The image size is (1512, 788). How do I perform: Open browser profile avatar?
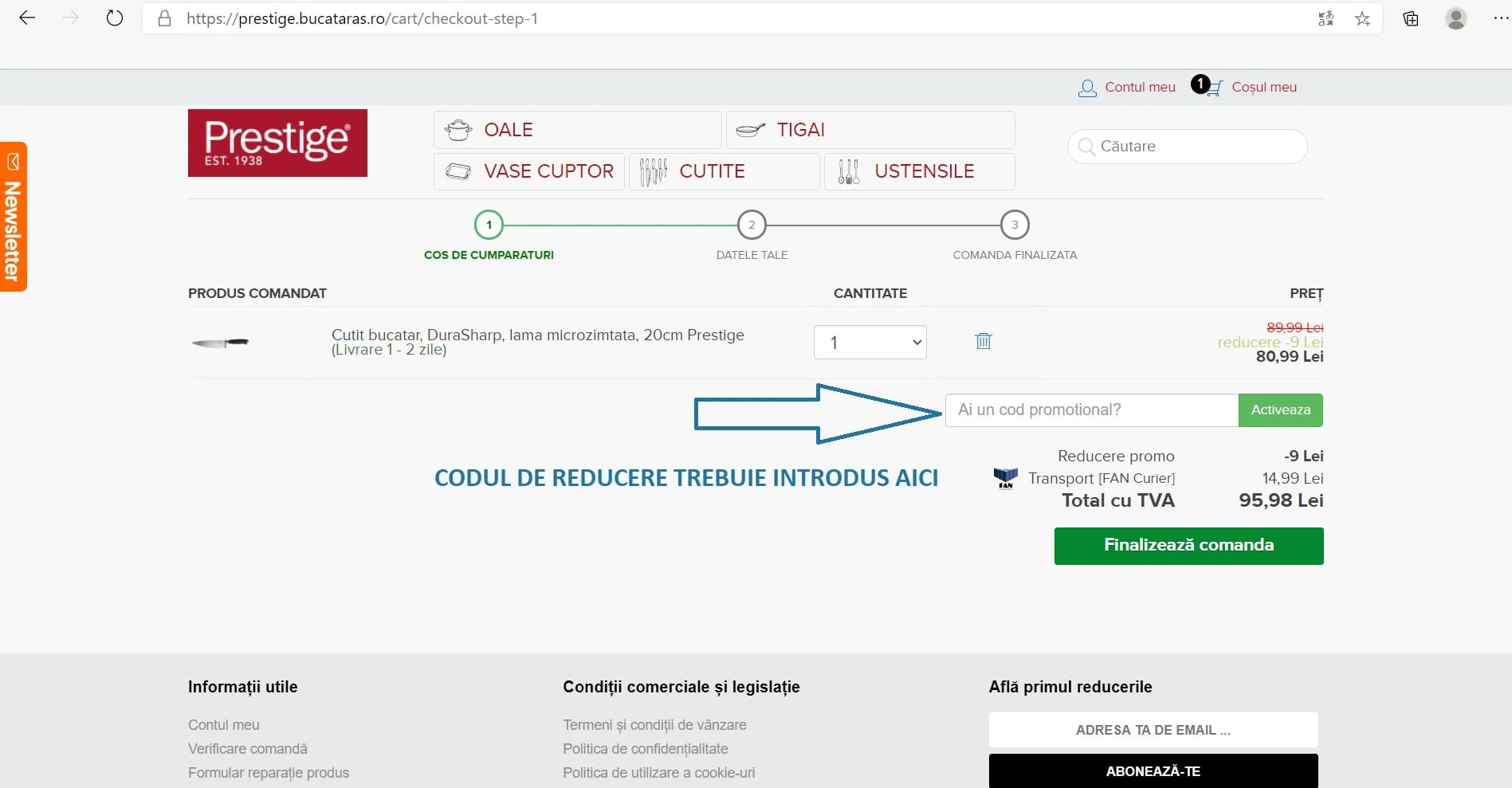pos(1456,18)
